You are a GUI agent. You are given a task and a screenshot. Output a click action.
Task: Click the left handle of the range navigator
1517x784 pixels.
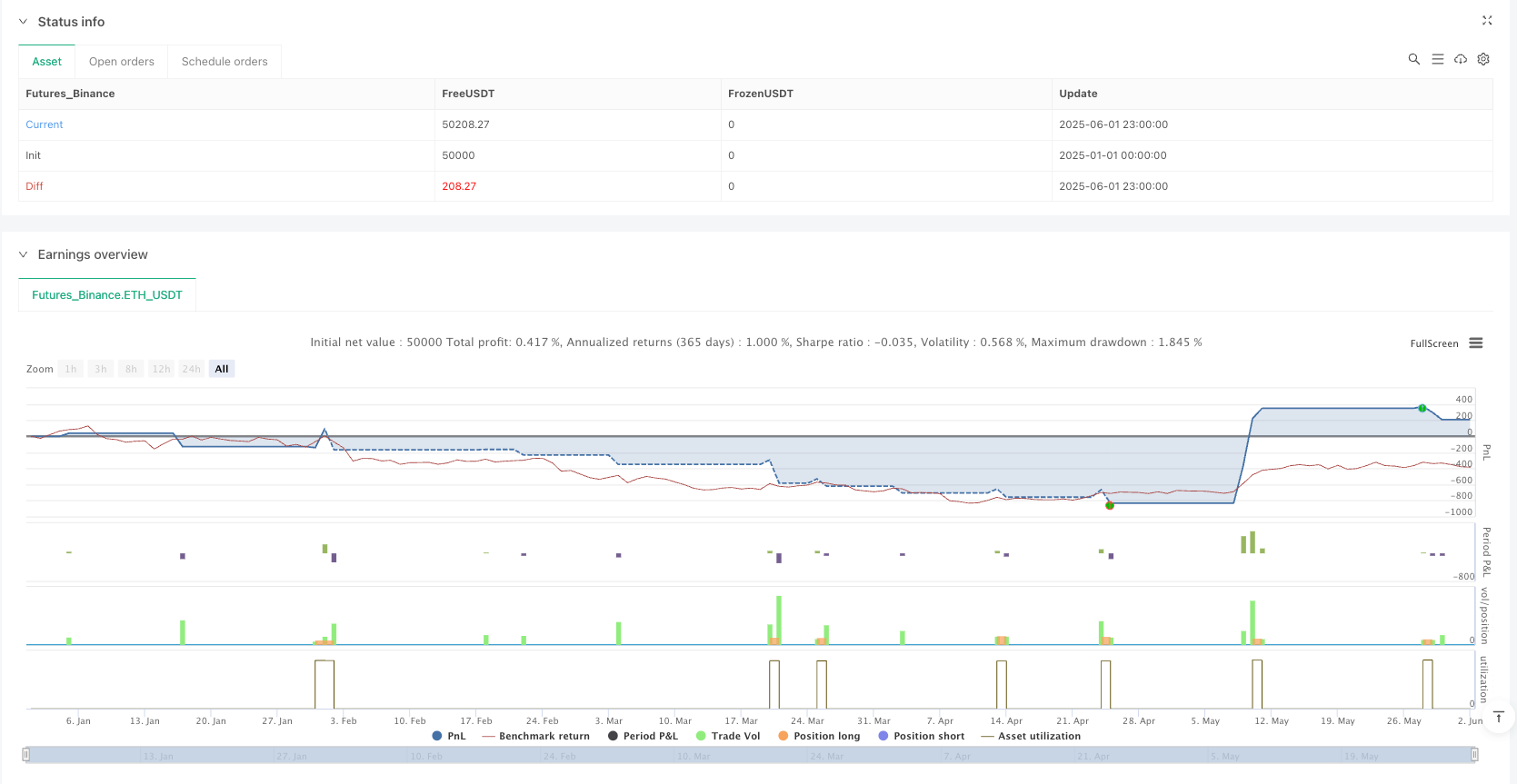click(26, 754)
